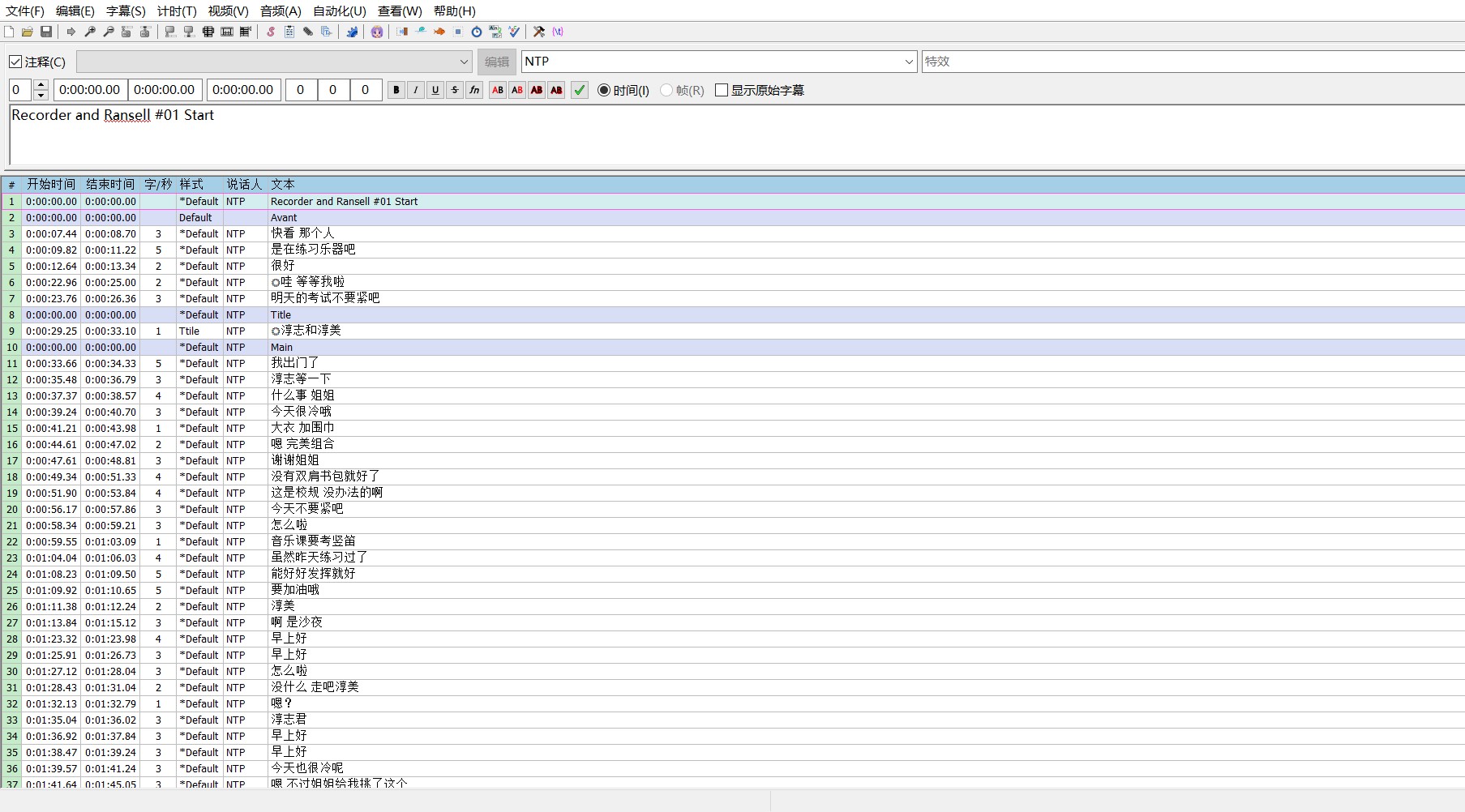The width and height of the screenshot is (1465, 812).
Task: Open a subtitles file via folder icon
Action: coord(28,32)
